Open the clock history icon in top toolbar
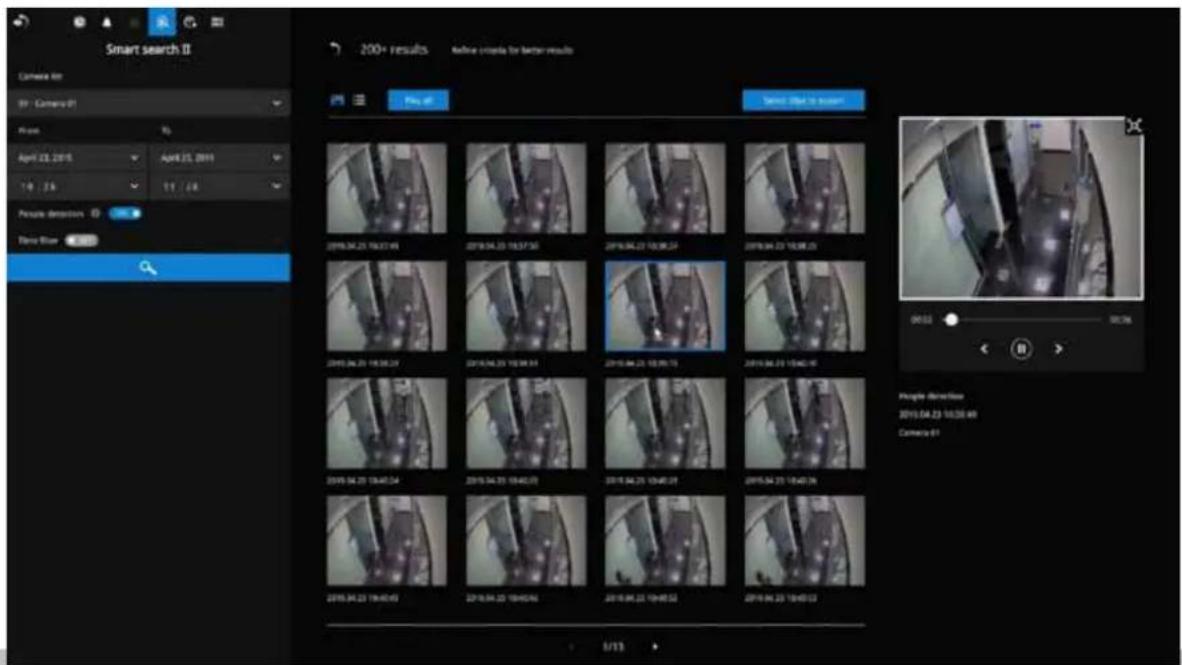Screen dimensions: 1182x665 point(79,22)
